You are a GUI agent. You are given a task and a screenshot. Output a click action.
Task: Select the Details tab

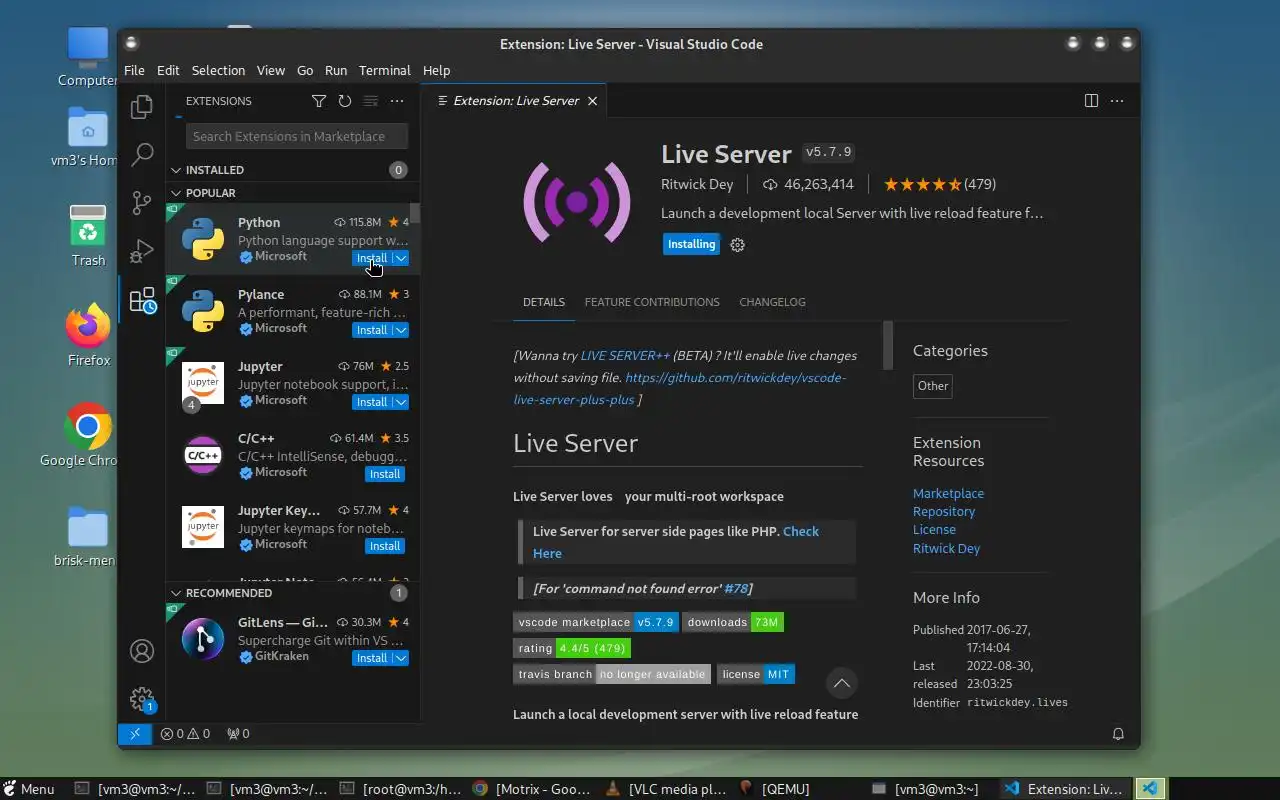[x=544, y=302]
